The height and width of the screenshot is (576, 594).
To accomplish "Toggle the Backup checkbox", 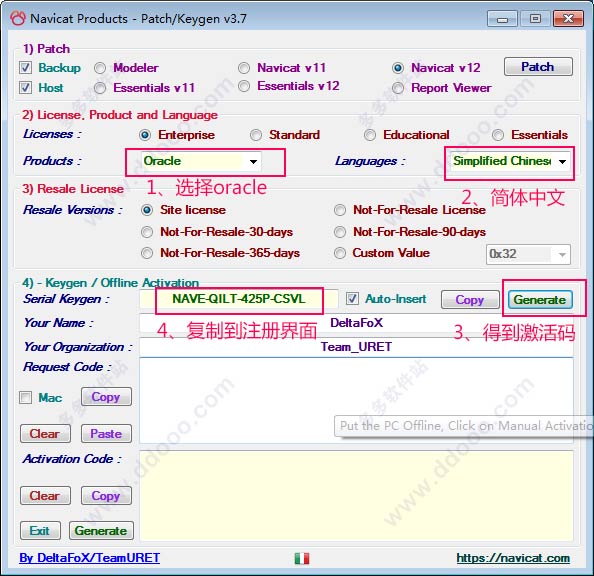I will [25, 68].
